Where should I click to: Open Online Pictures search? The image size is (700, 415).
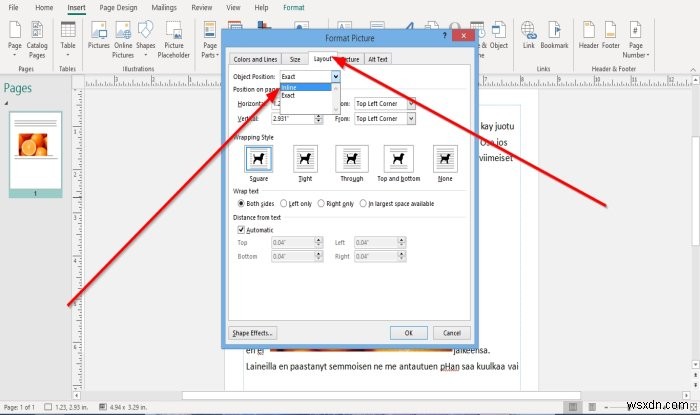(123, 39)
